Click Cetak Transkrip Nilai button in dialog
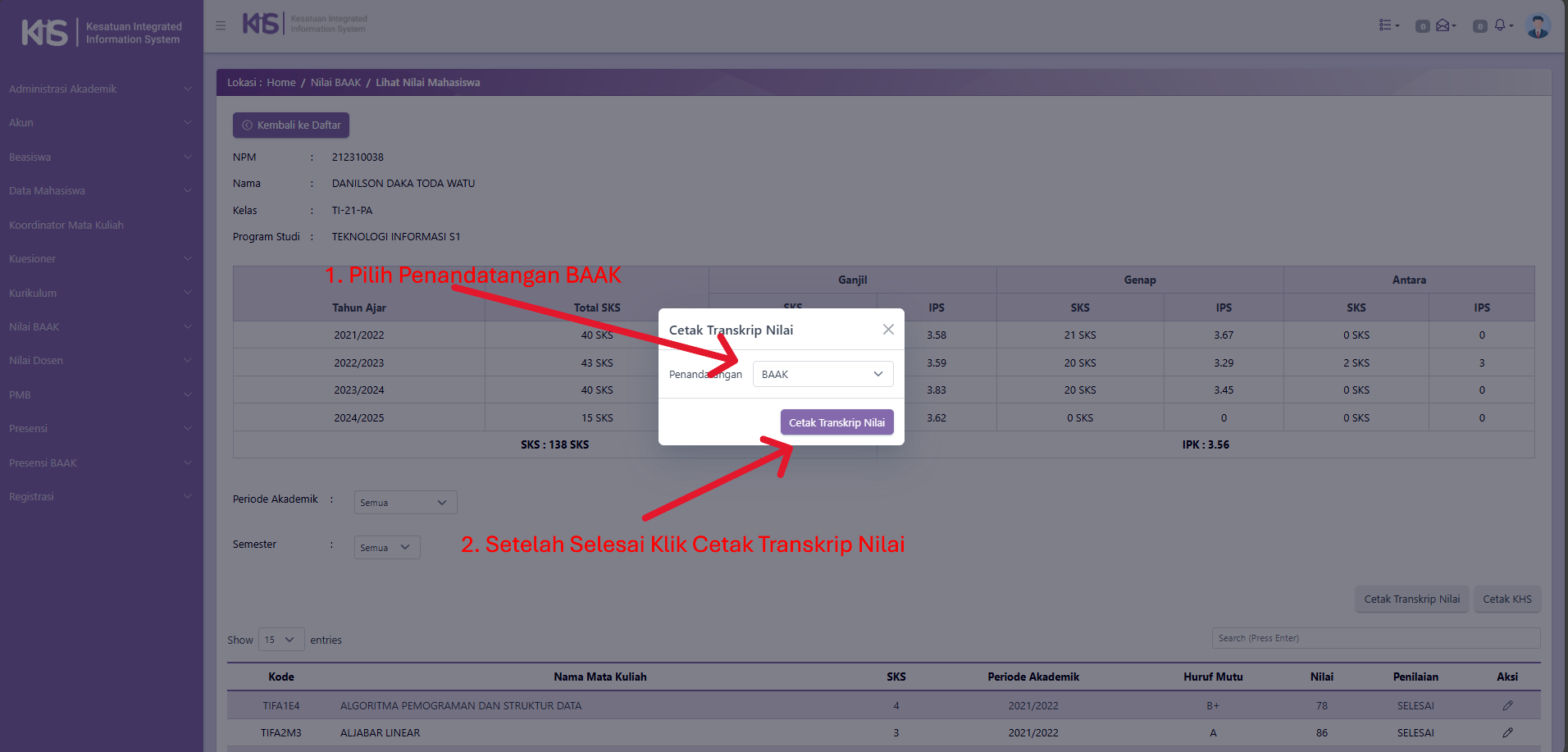This screenshot has width=1568, height=752. (836, 423)
